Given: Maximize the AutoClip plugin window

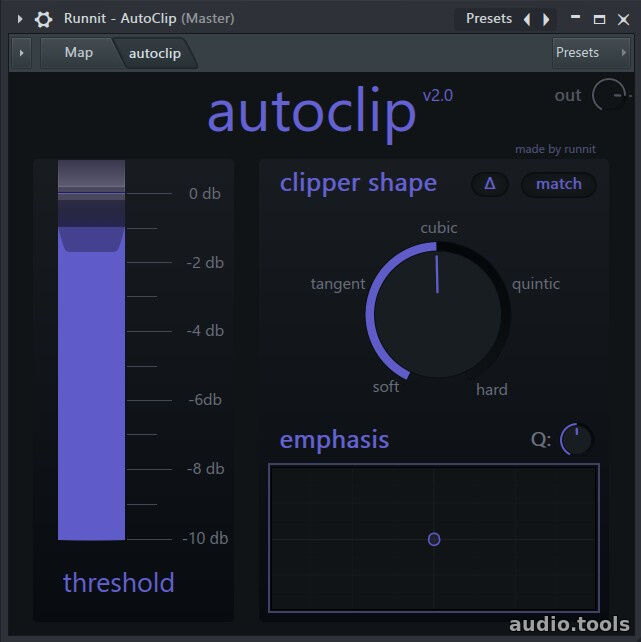Looking at the screenshot, I should pos(599,19).
